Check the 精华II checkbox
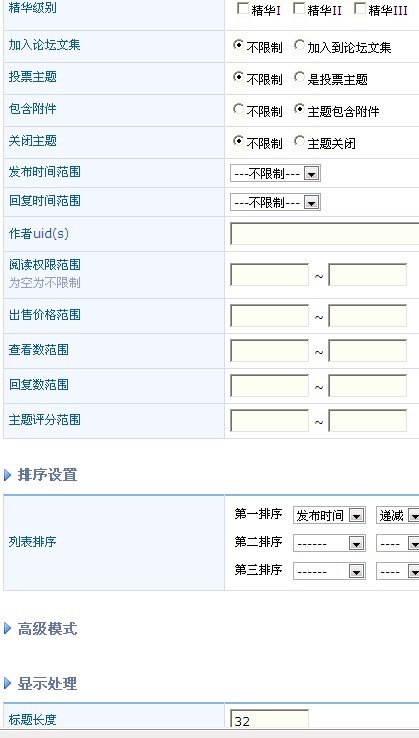This screenshot has height=738, width=419. (x=299, y=8)
